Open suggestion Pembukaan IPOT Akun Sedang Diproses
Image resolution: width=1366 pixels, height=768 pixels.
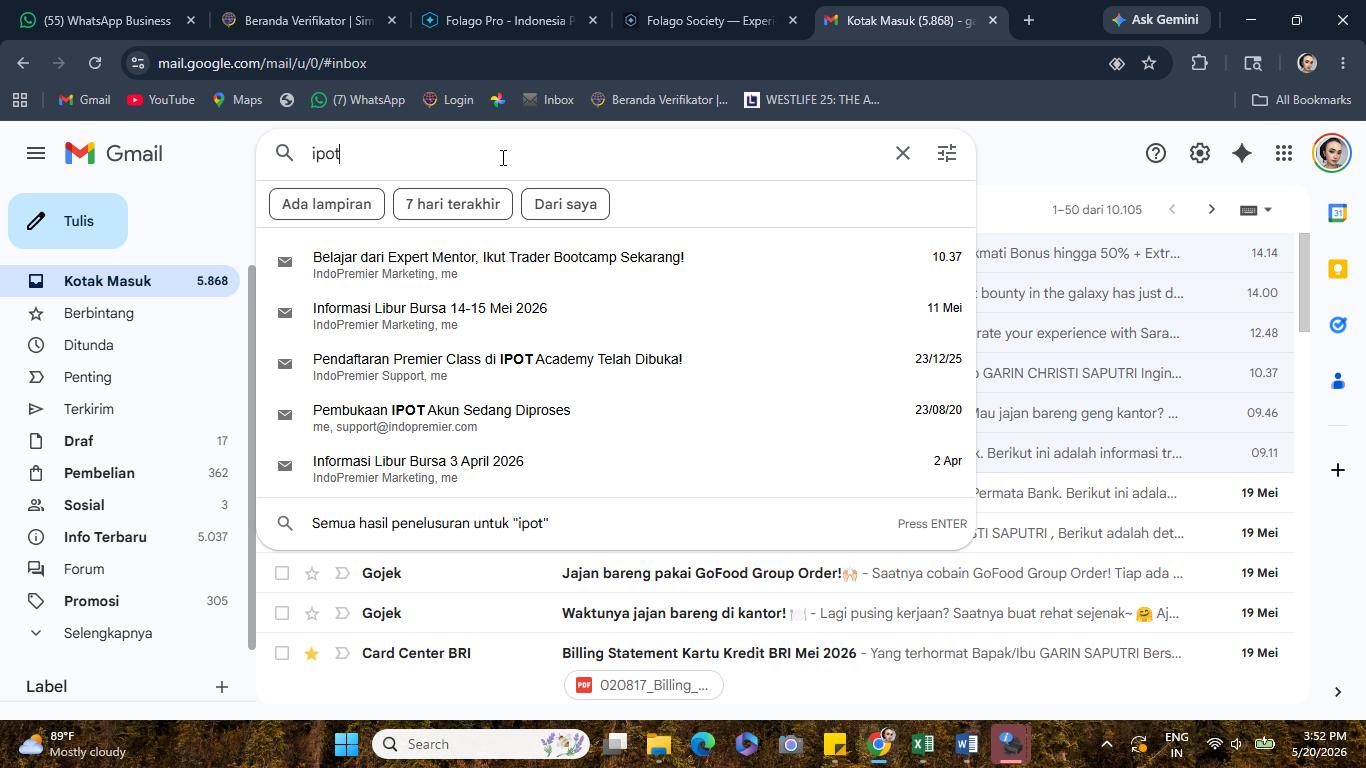click(x=615, y=417)
